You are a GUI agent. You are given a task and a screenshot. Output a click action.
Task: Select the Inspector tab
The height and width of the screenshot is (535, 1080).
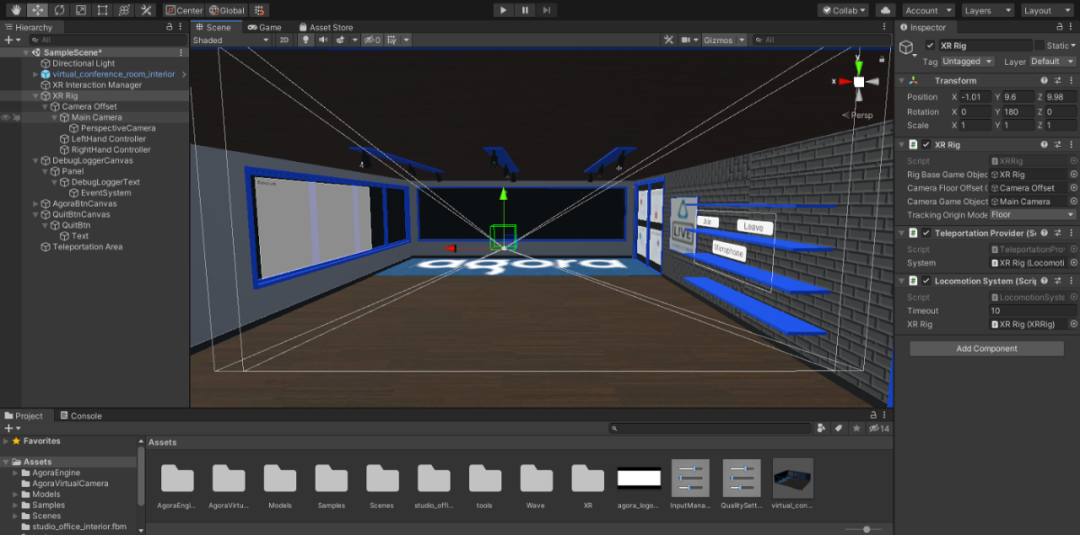[923, 28]
